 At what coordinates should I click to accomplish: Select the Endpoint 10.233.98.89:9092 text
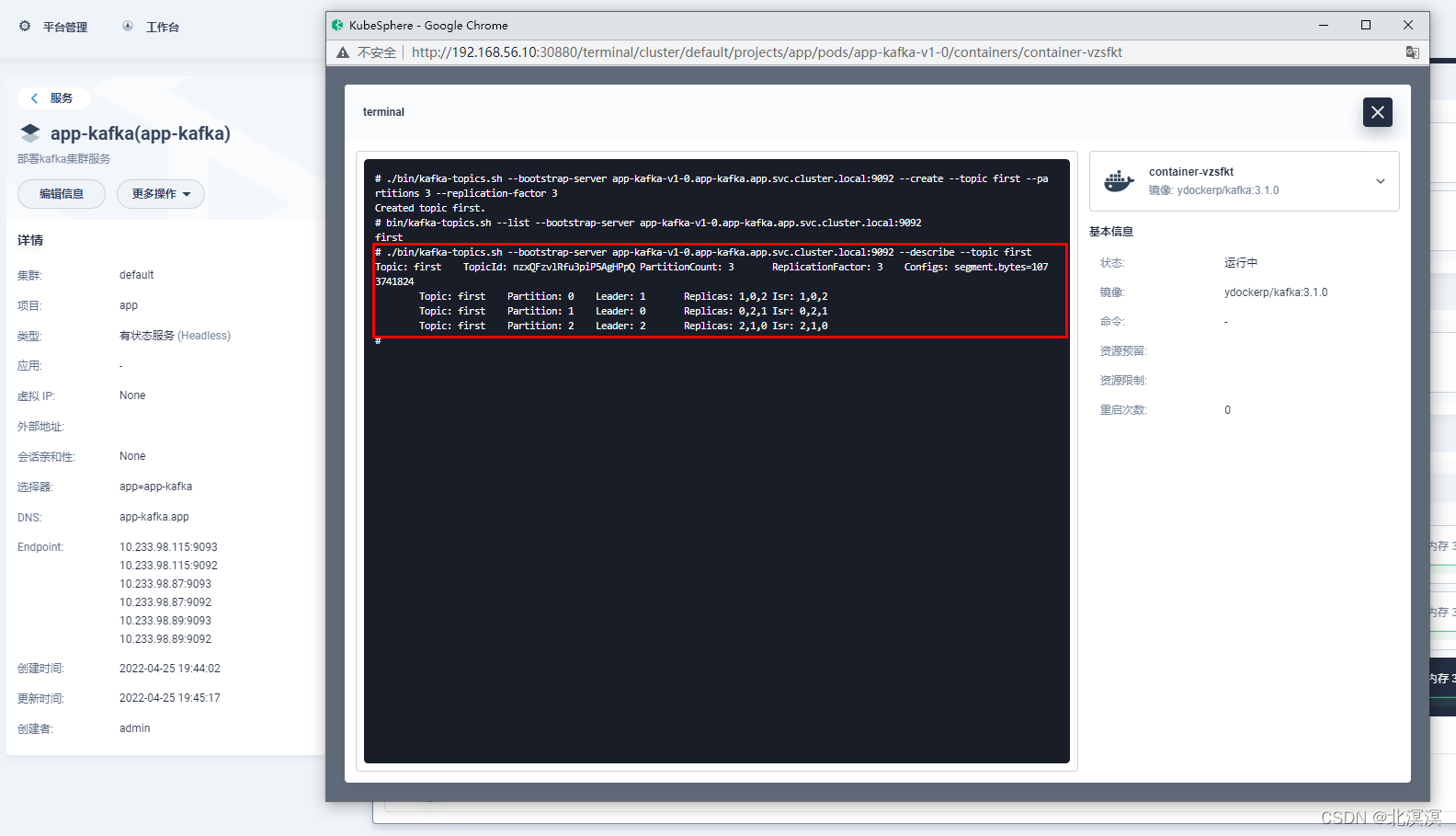pyautogui.click(x=165, y=639)
